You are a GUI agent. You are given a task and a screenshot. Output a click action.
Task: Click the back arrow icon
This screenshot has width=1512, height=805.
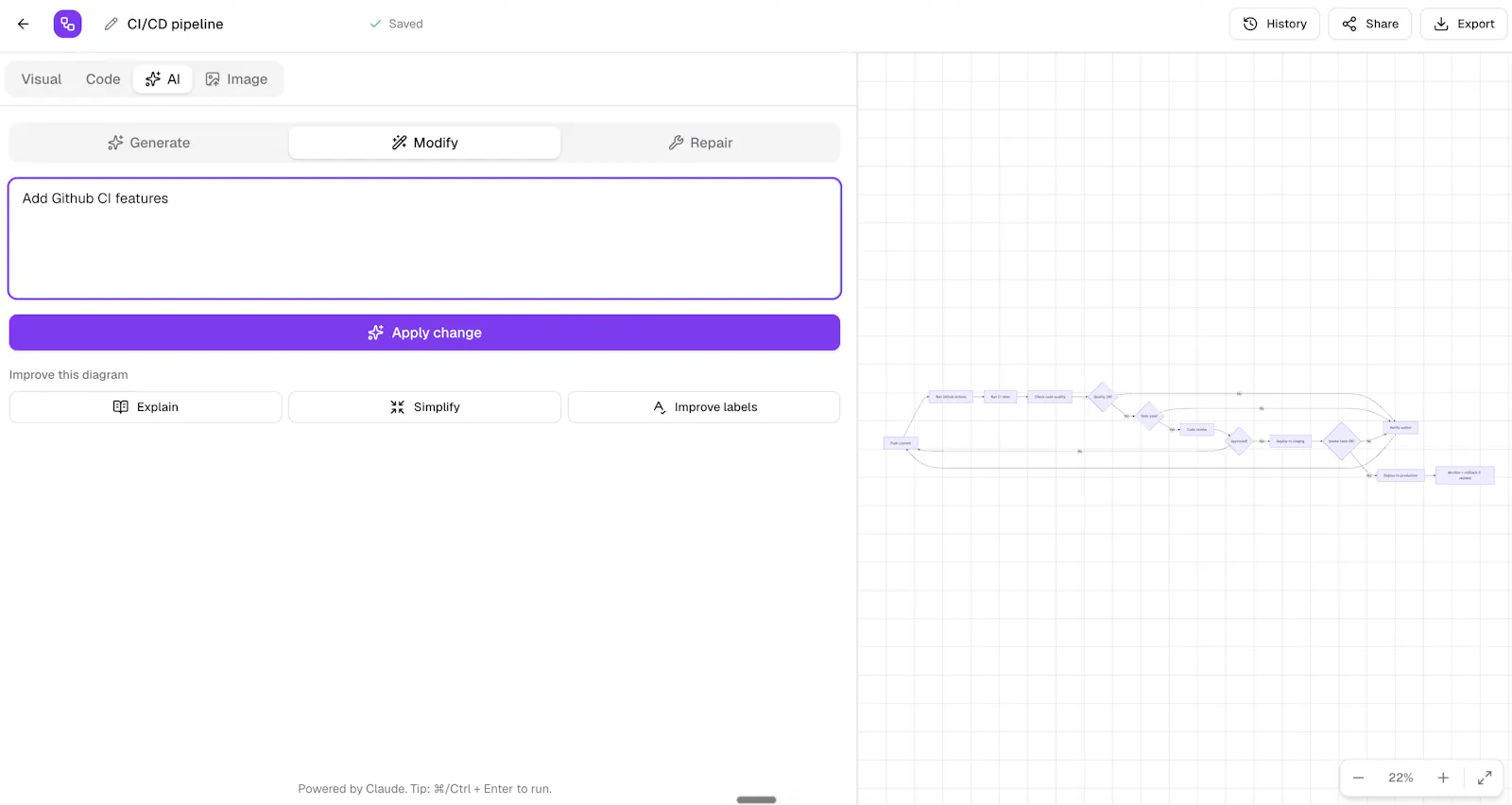click(24, 24)
